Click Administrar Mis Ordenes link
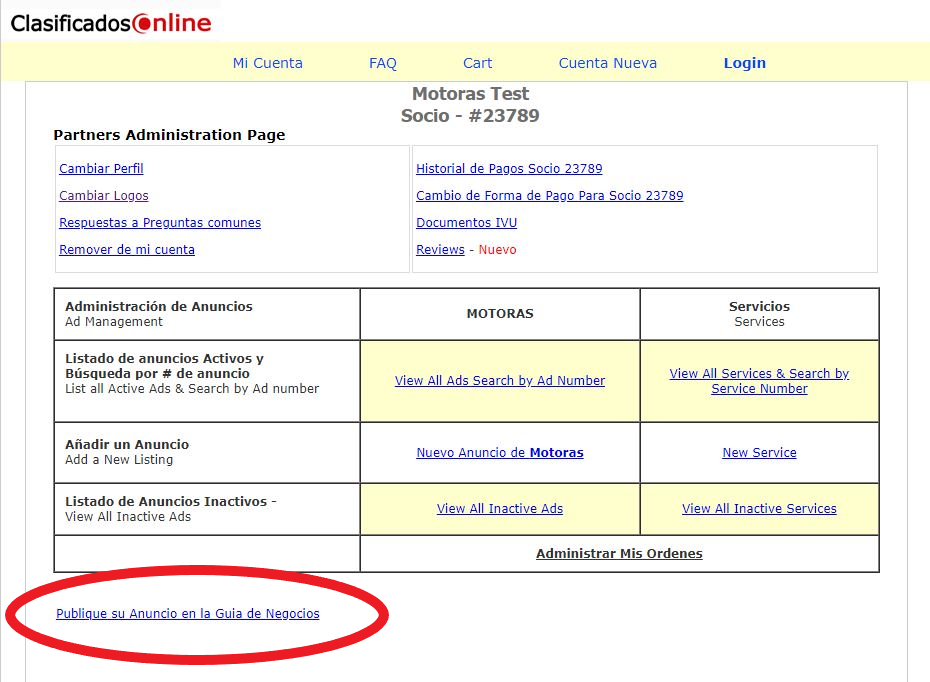Image resolution: width=930 pixels, height=682 pixels. [x=619, y=553]
